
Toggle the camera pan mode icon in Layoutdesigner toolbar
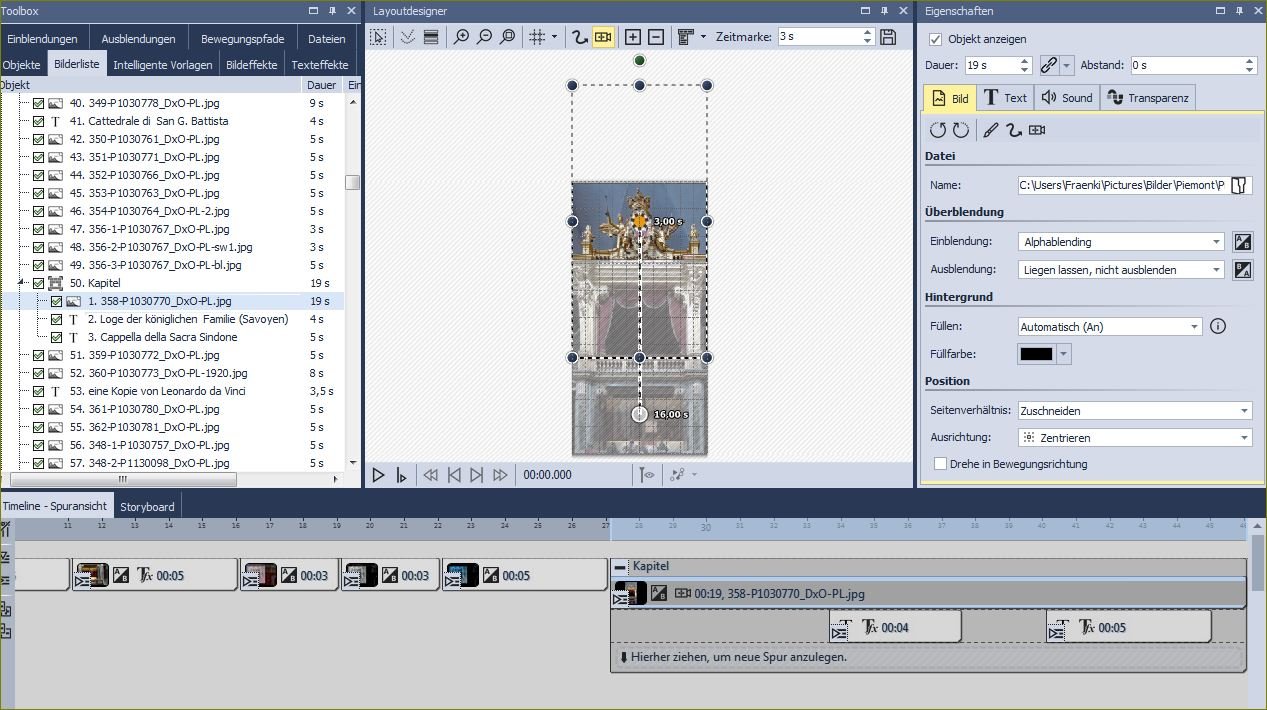[603, 37]
